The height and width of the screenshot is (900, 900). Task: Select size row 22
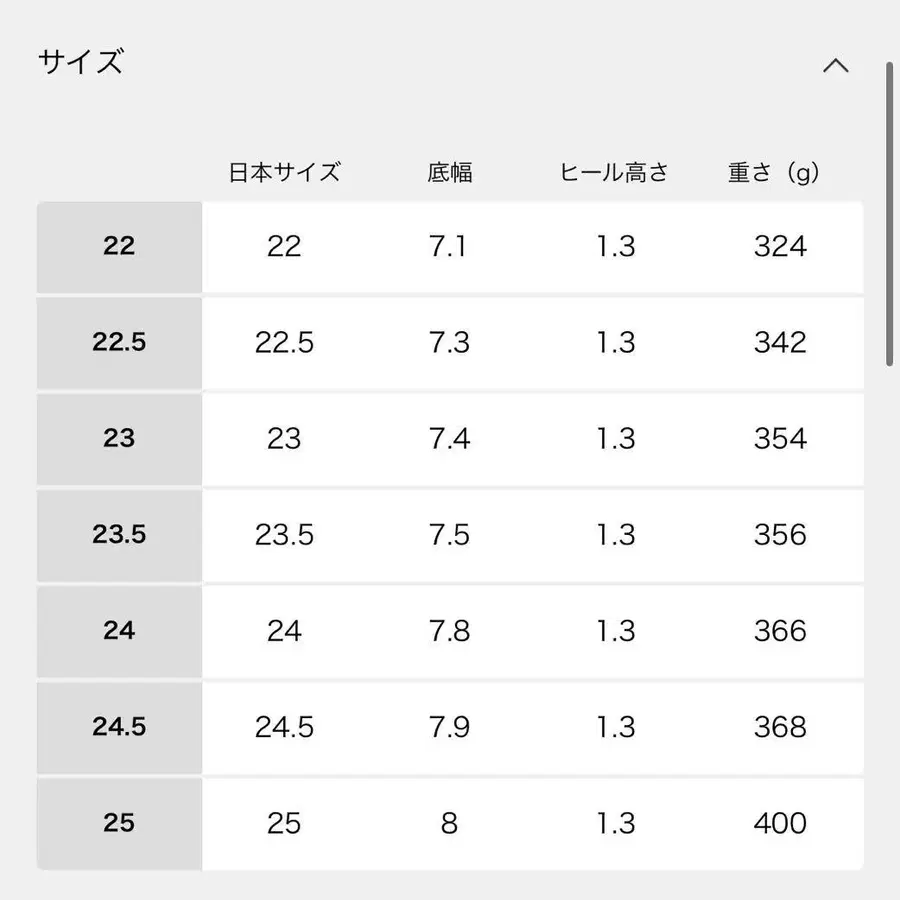click(119, 247)
